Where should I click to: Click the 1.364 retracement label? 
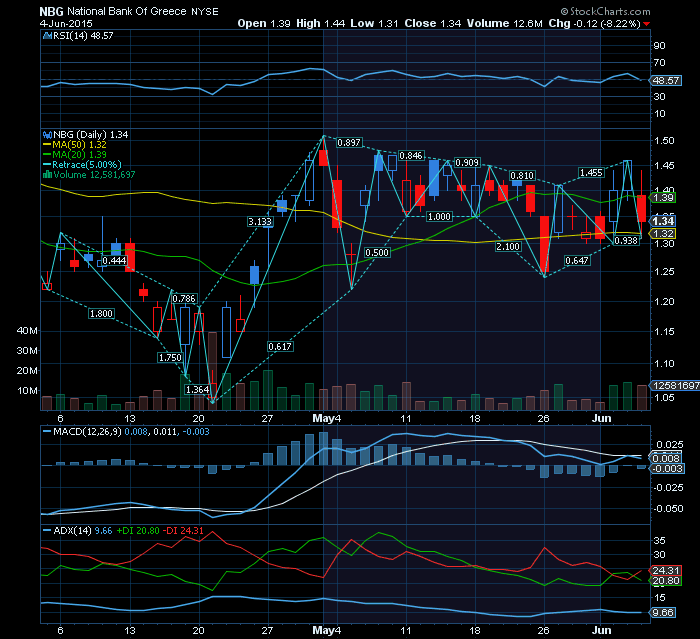[x=197, y=389]
